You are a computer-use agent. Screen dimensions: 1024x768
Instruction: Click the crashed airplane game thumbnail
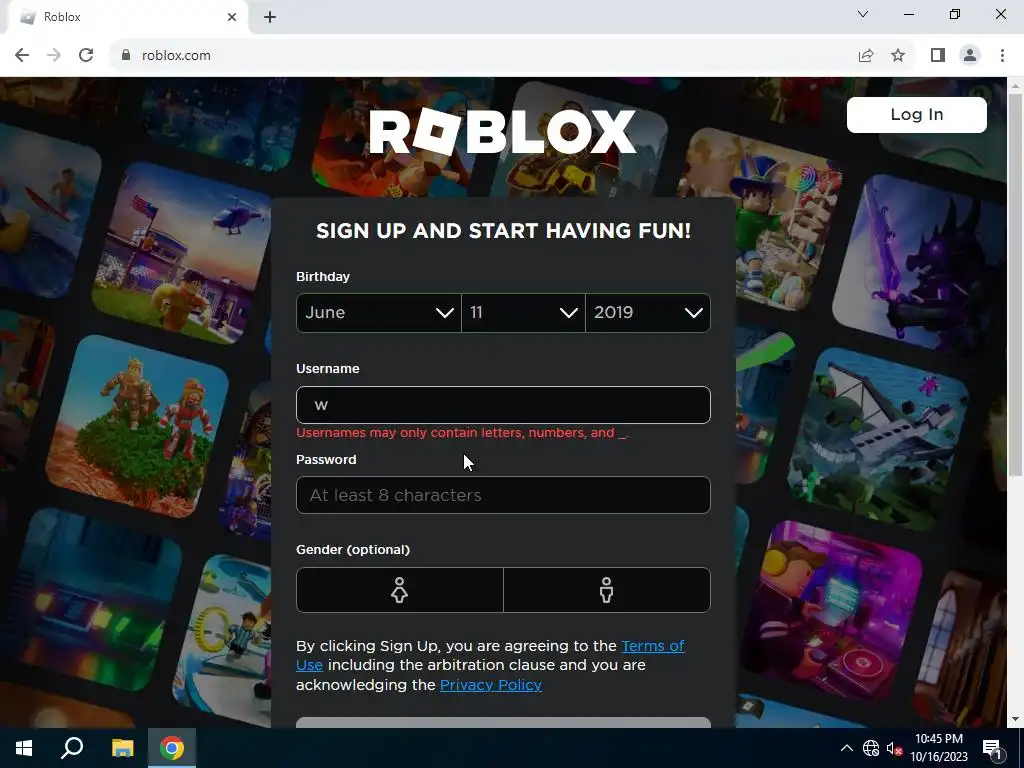[x=877, y=440]
